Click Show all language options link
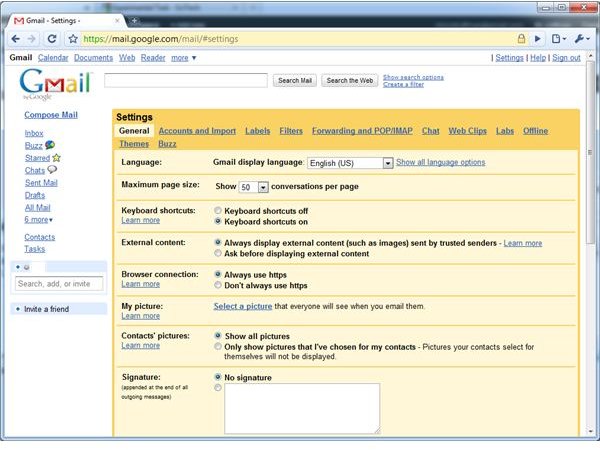This screenshot has width=600, height=450. tap(440, 162)
